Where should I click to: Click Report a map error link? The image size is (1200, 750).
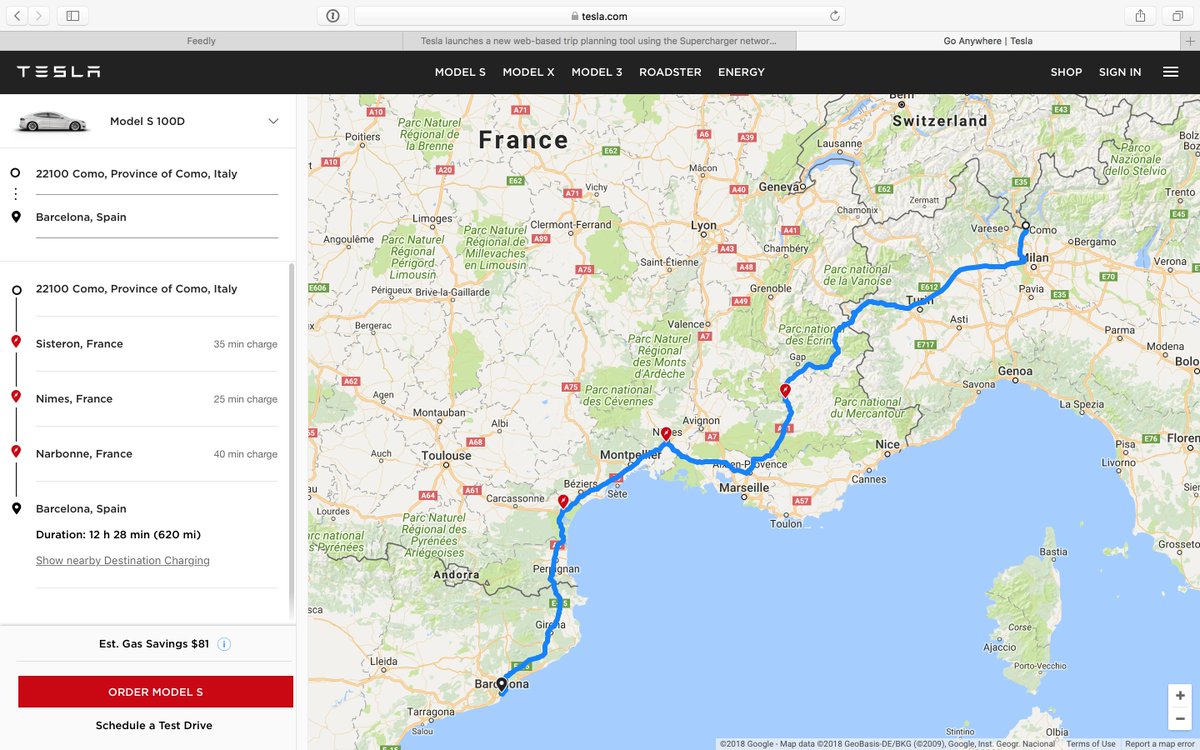pos(1160,744)
